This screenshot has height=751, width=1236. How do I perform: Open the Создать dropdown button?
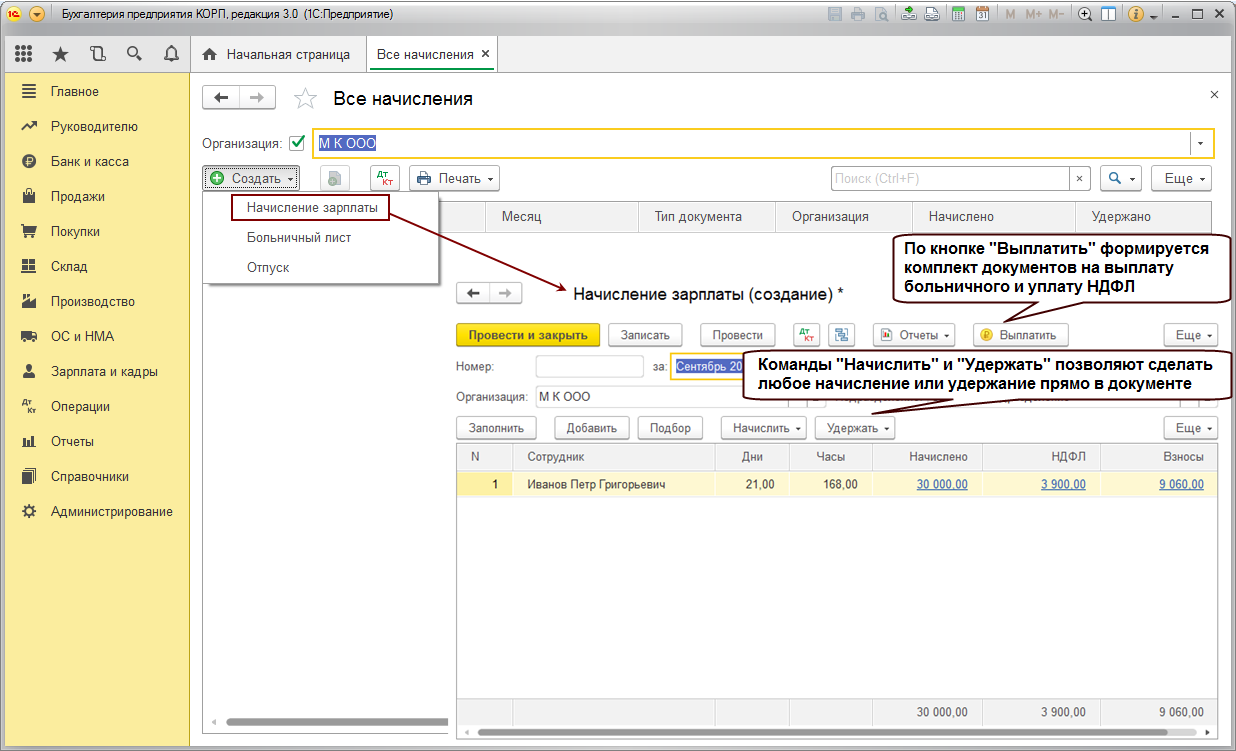point(250,178)
